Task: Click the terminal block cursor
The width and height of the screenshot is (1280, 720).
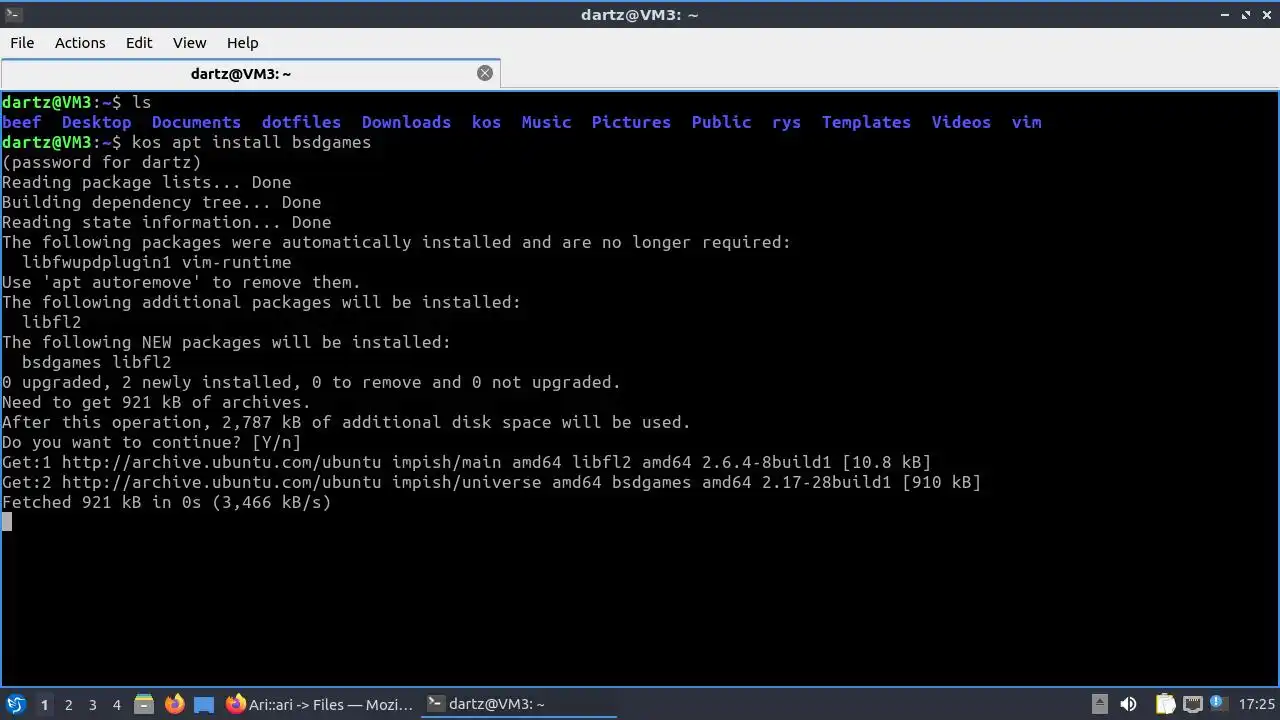Action: tap(7, 522)
